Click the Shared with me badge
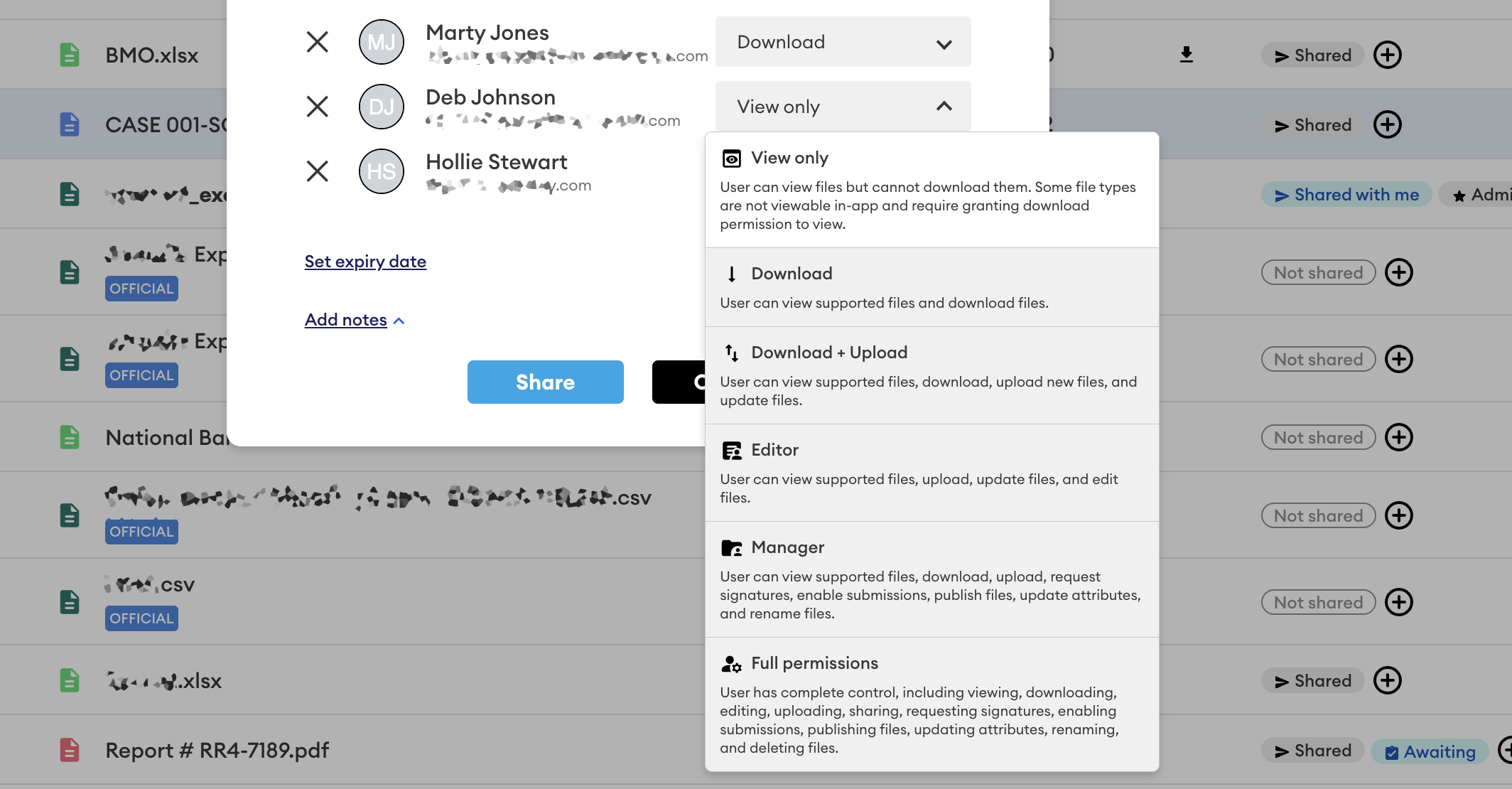 pos(1346,194)
